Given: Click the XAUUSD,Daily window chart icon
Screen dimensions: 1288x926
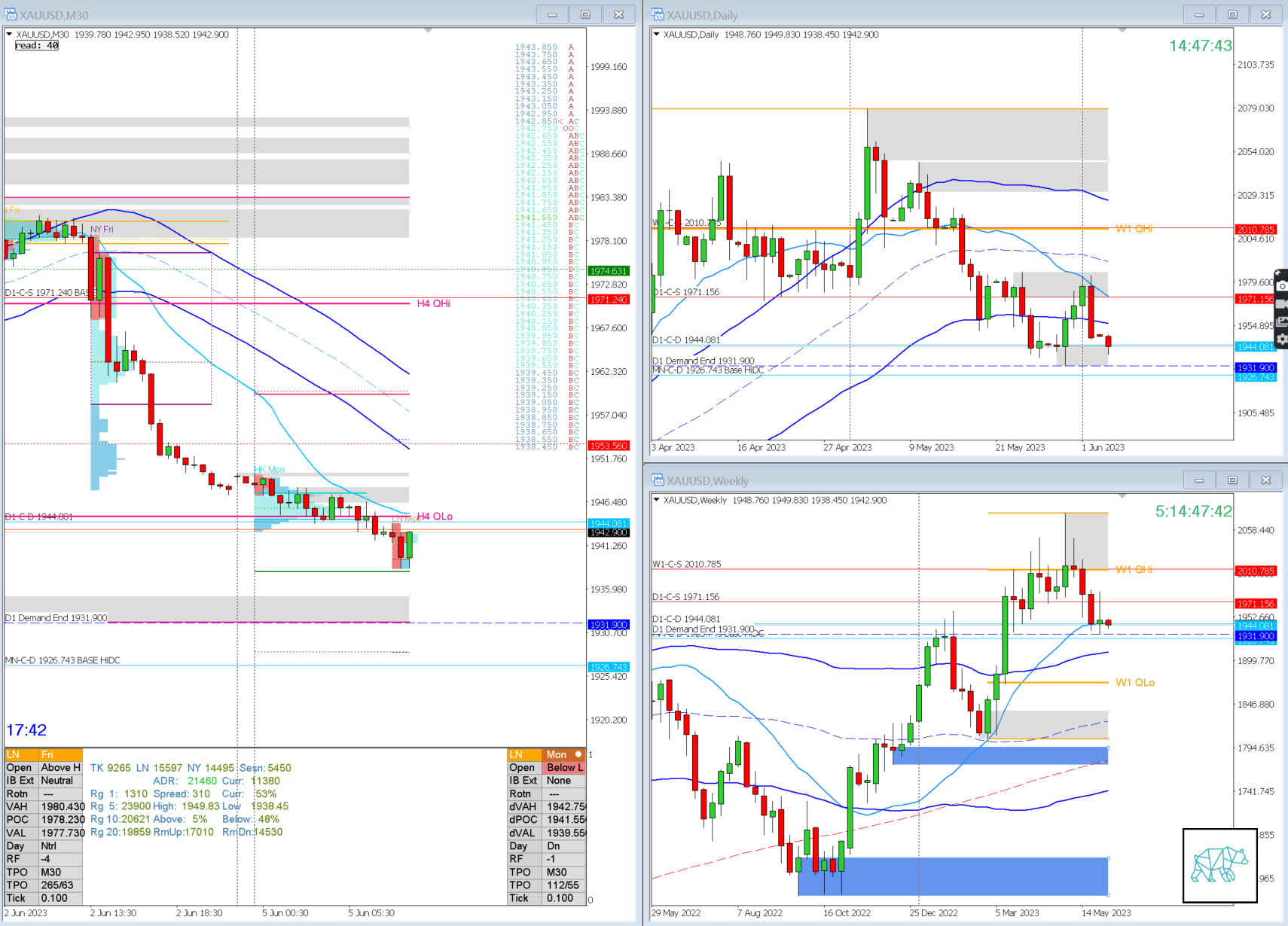Looking at the screenshot, I should pos(658,14).
